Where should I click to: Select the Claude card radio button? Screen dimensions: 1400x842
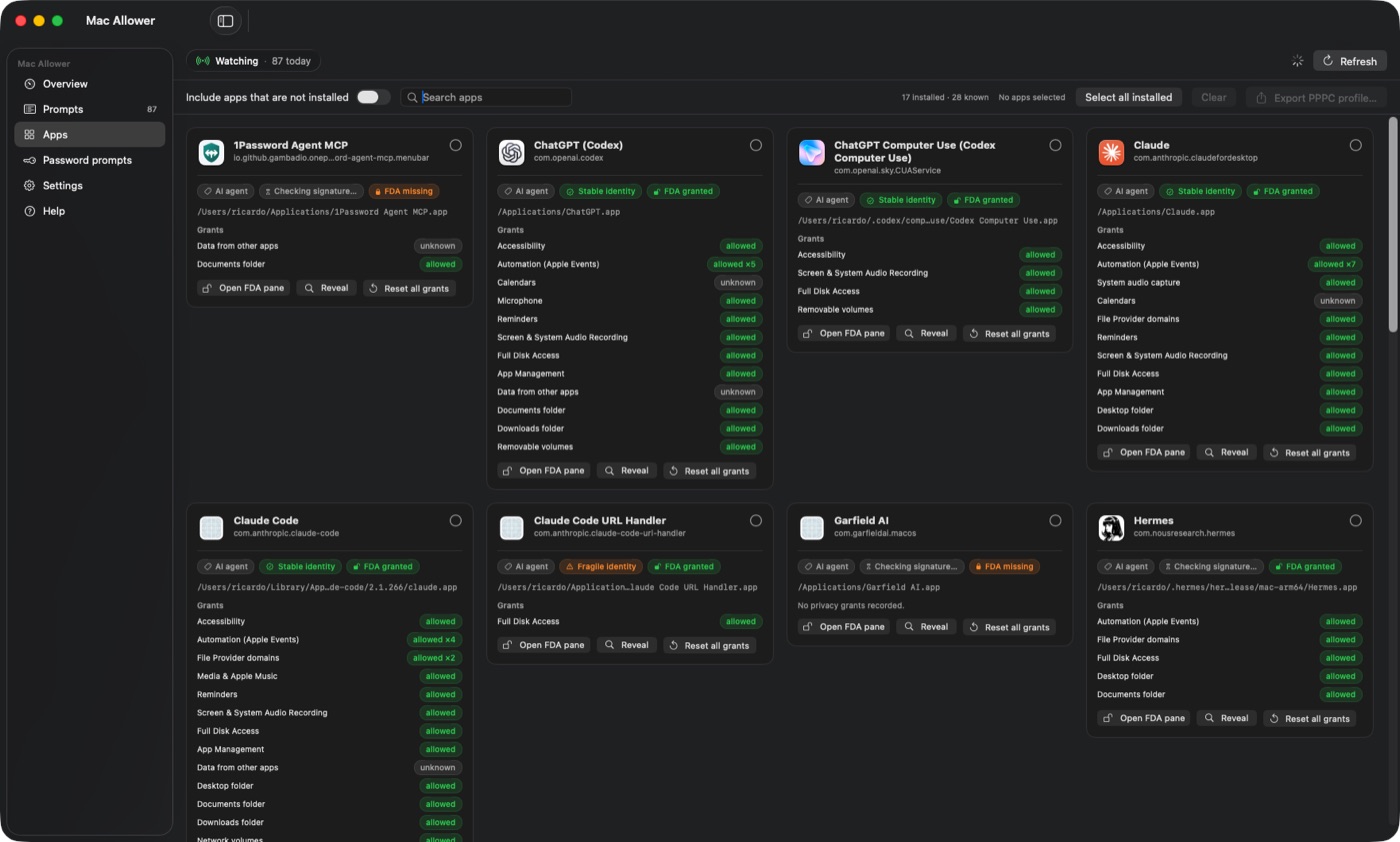[x=1356, y=145]
